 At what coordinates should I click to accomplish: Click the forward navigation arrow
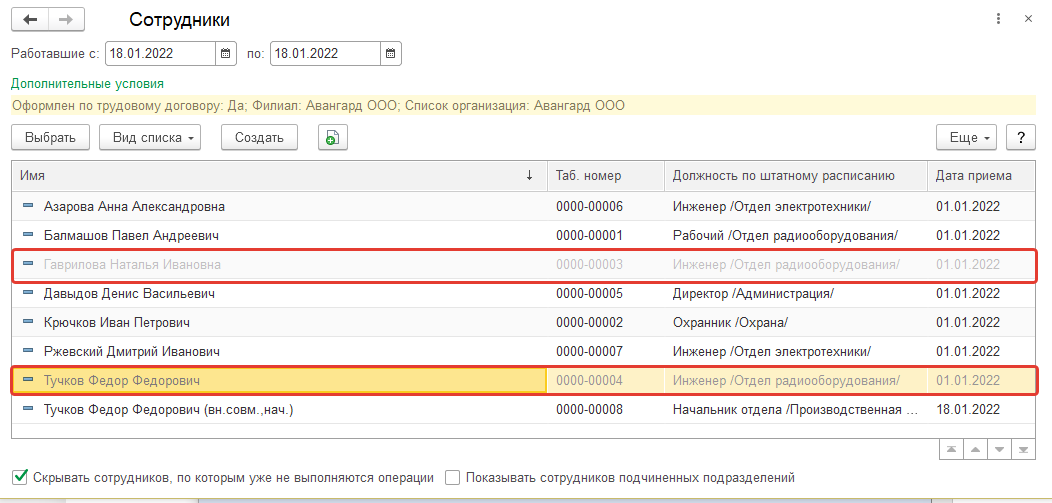[66, 20]
